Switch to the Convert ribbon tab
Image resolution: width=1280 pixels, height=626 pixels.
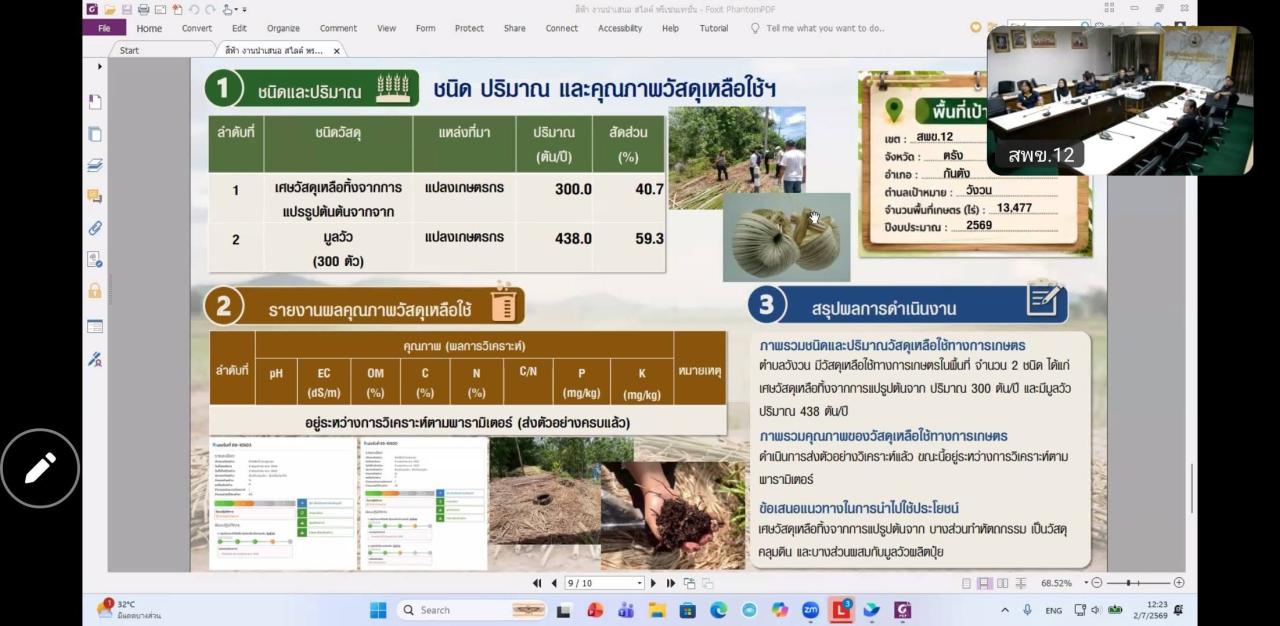pos(197,28)
